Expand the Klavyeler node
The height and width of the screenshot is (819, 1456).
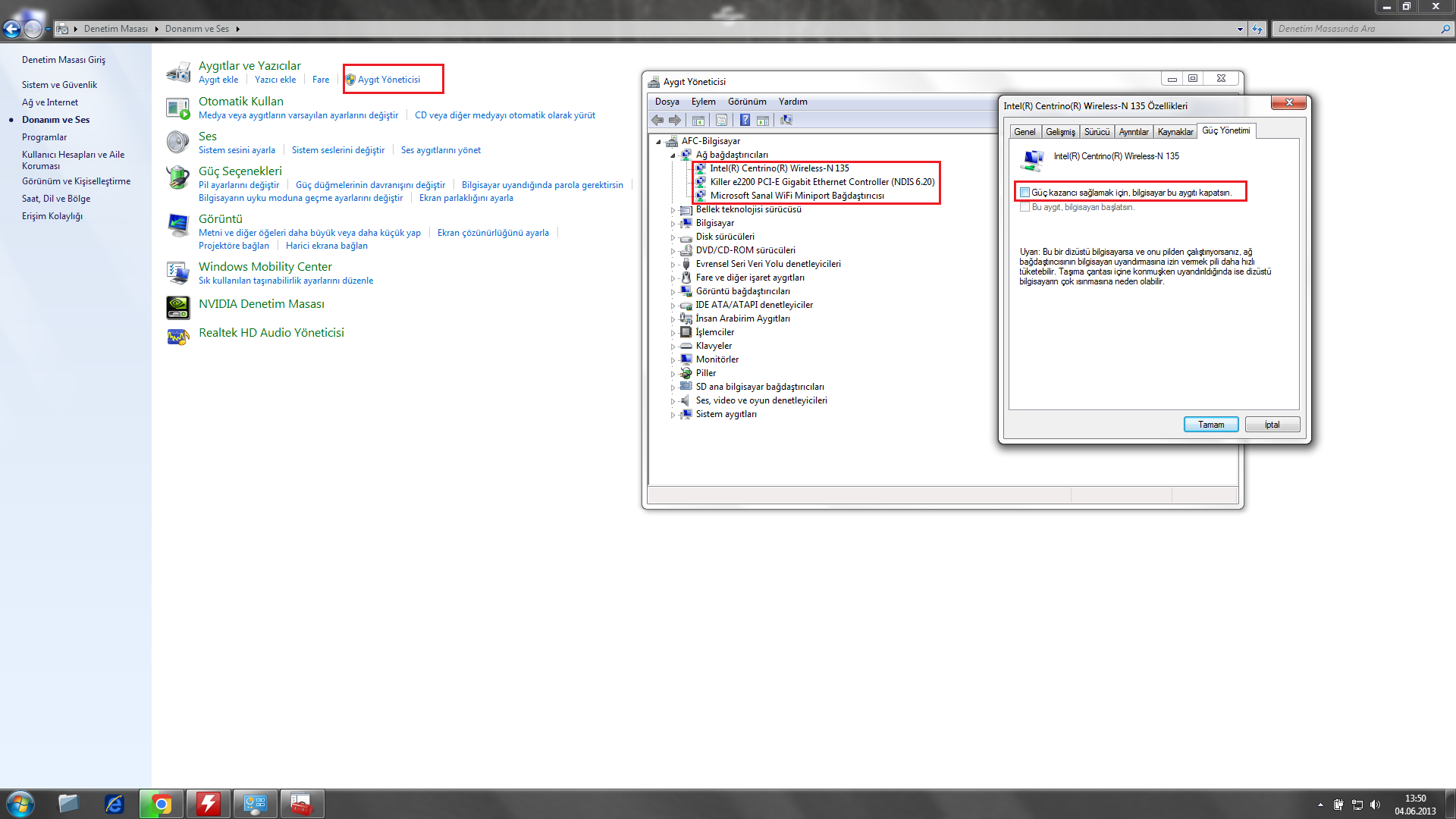coord(673,347)
